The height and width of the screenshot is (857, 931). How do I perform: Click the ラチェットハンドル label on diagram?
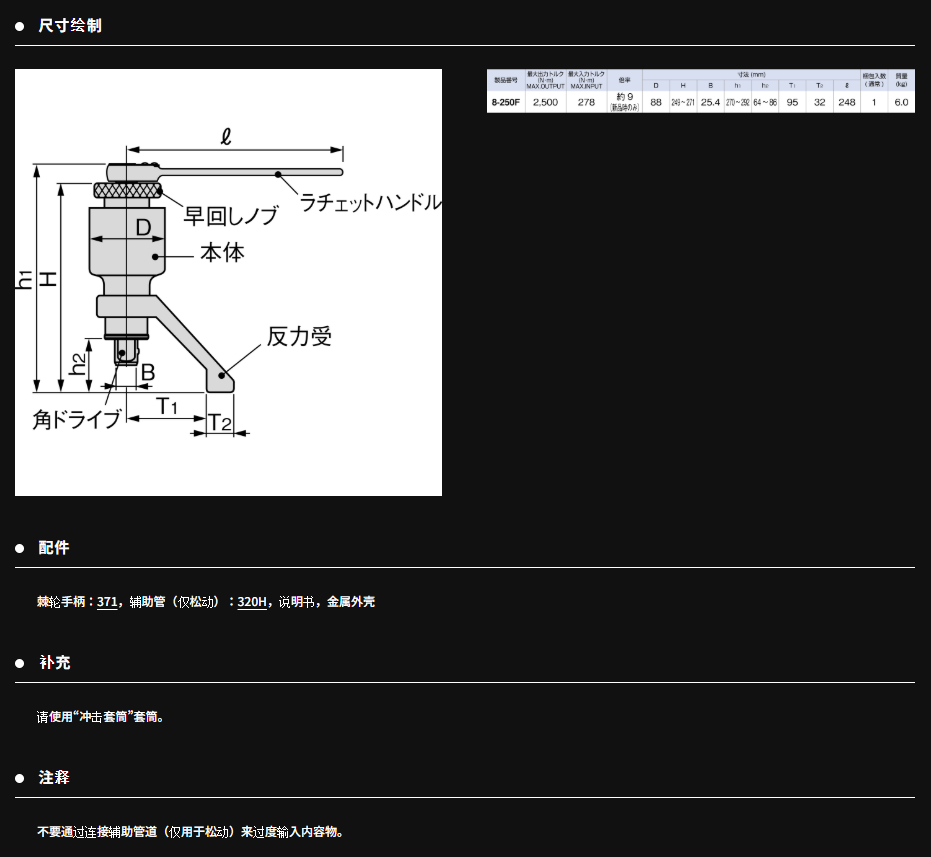pos(371,203)
